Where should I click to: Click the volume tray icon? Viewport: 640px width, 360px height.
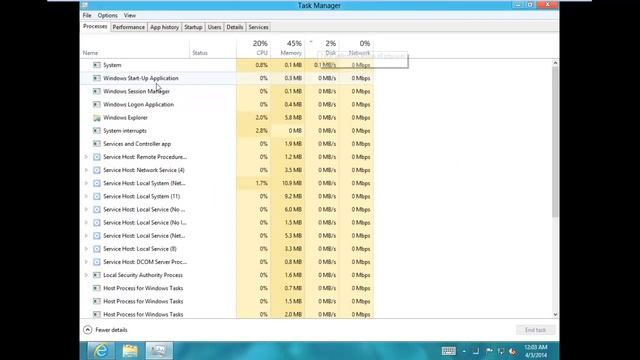(x=513, y=351)
